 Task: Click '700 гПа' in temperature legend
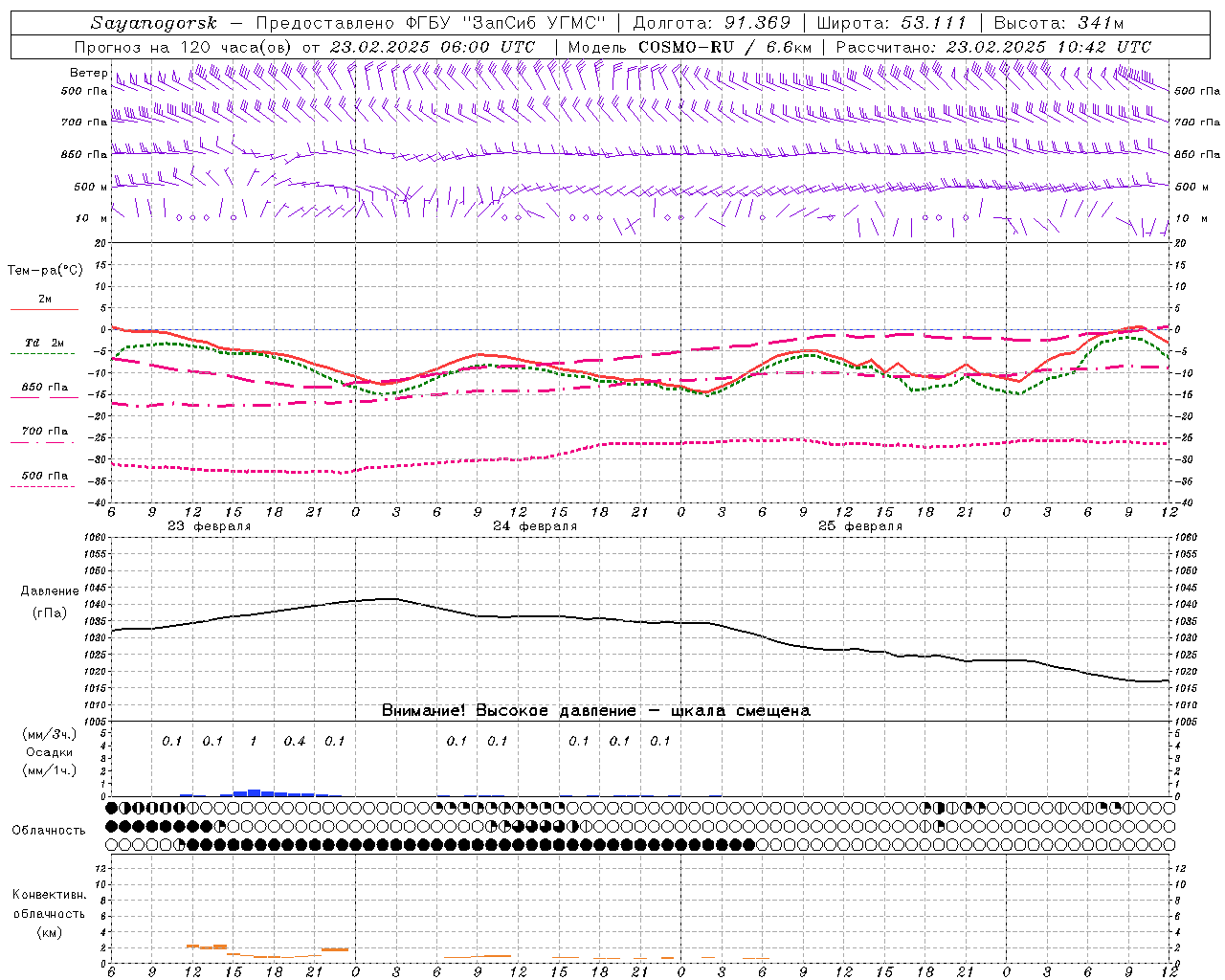tap(45, 432)
